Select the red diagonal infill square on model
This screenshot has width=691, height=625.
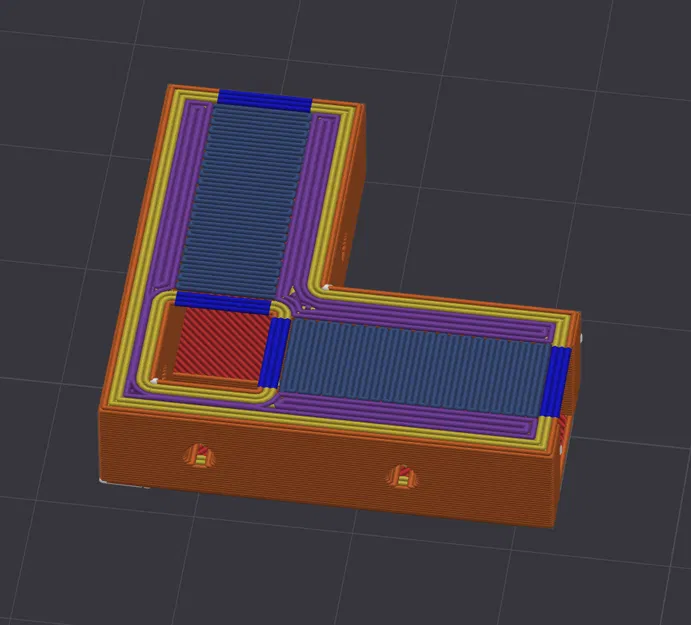[x=222, y=345]
